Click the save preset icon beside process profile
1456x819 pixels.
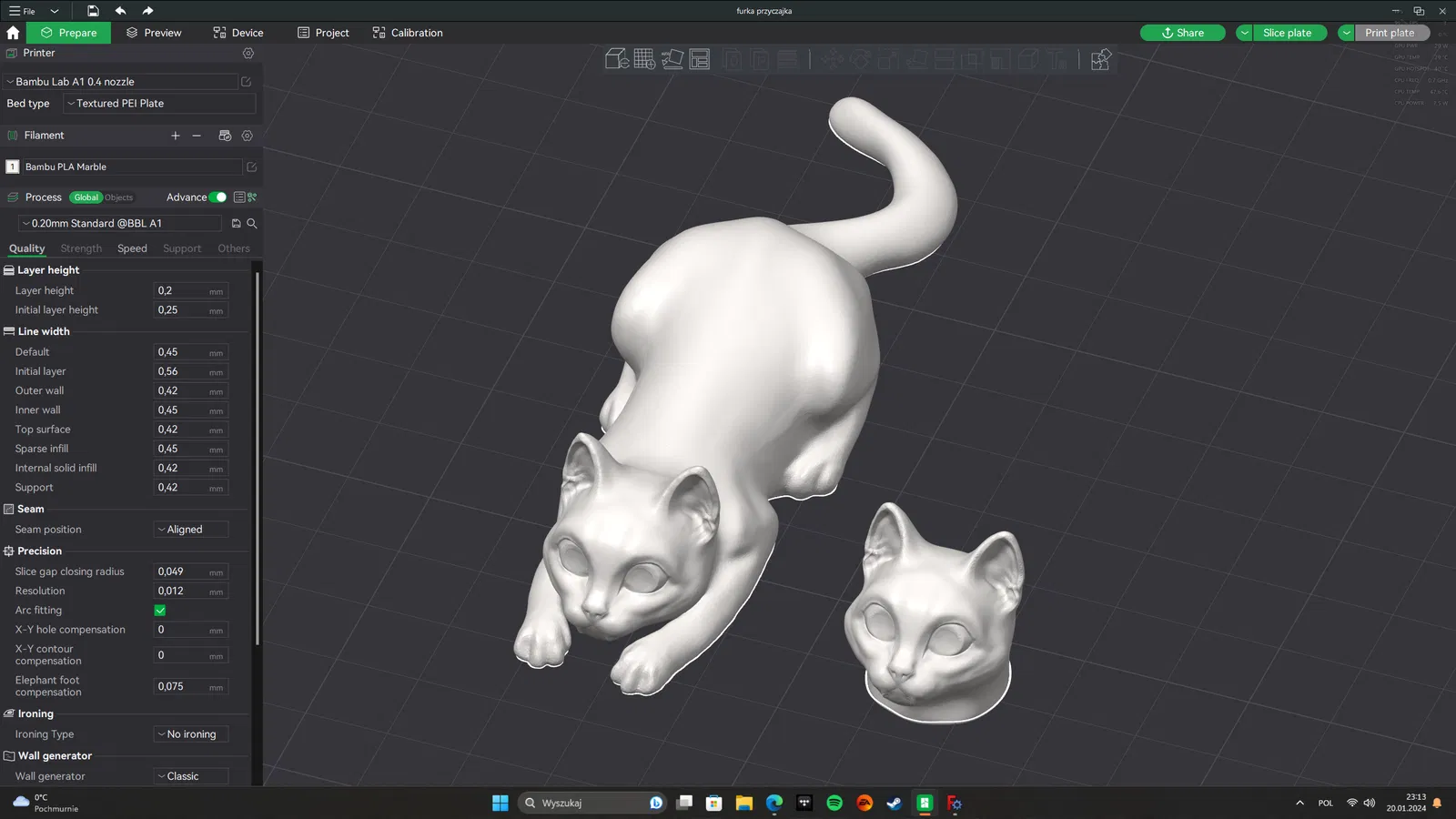[x=237, y=223]
